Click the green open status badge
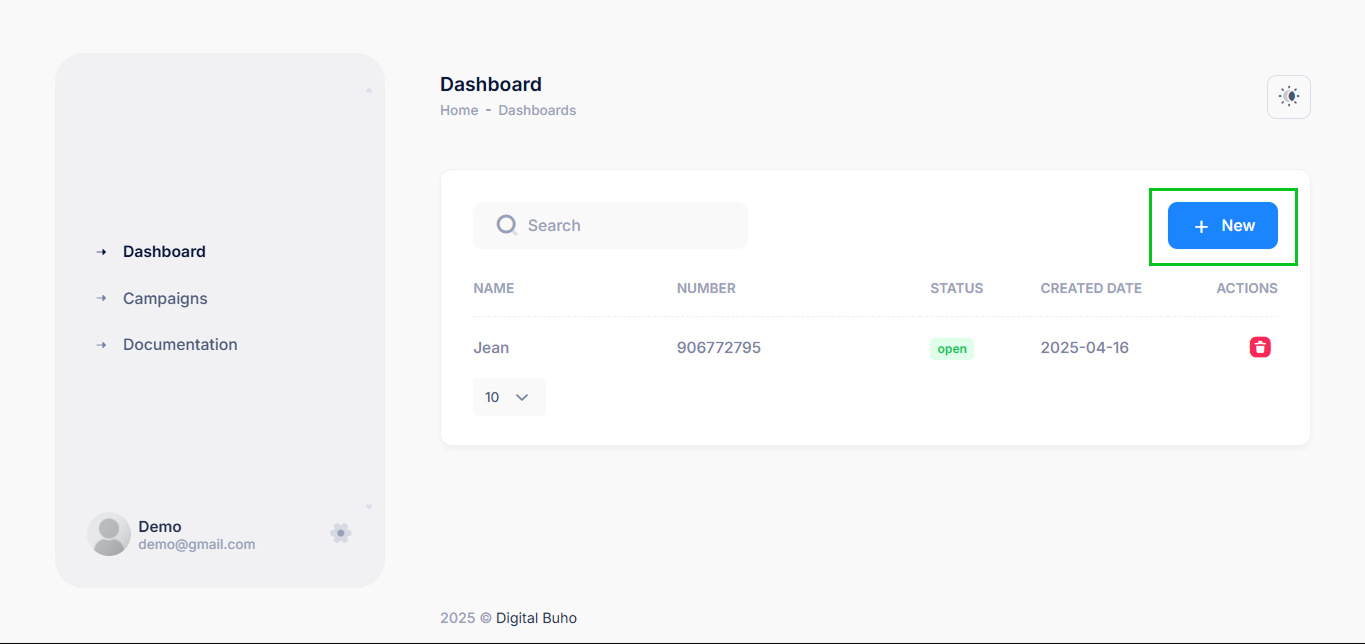 pyautogui.click(x=952, y=348)
